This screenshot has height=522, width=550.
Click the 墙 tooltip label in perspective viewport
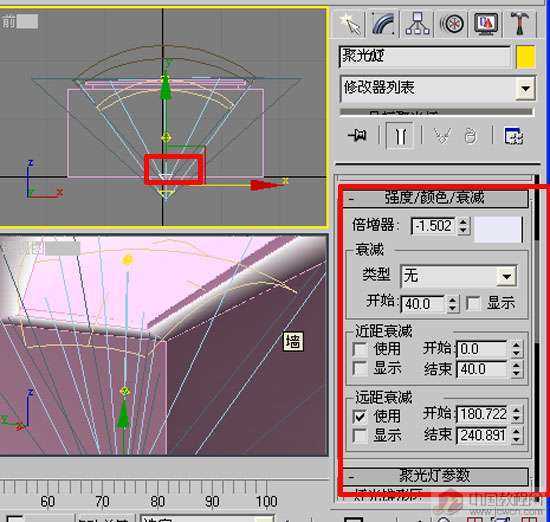point(293,342)
